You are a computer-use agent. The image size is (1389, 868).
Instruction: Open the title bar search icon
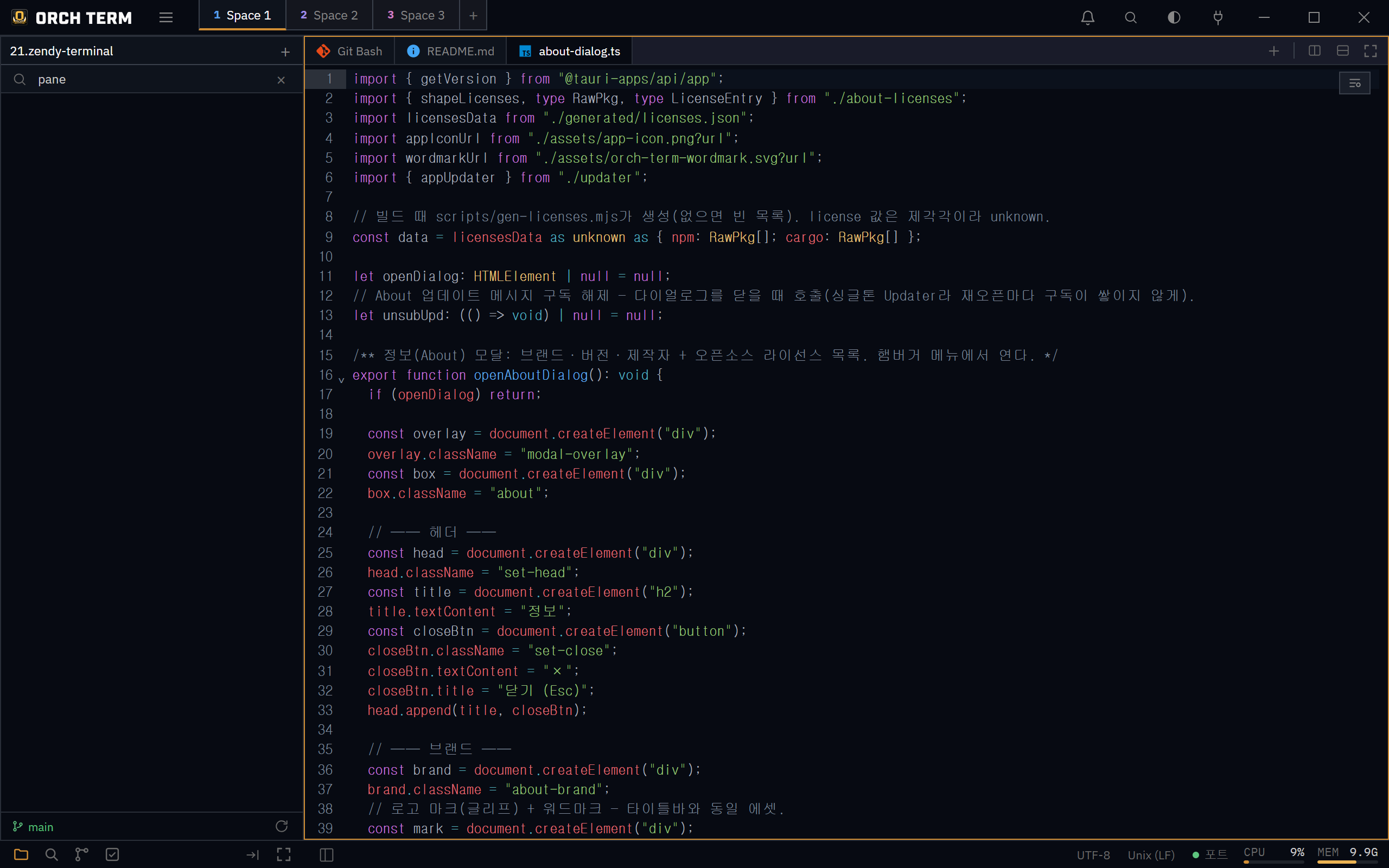[x=1131, y=17]
